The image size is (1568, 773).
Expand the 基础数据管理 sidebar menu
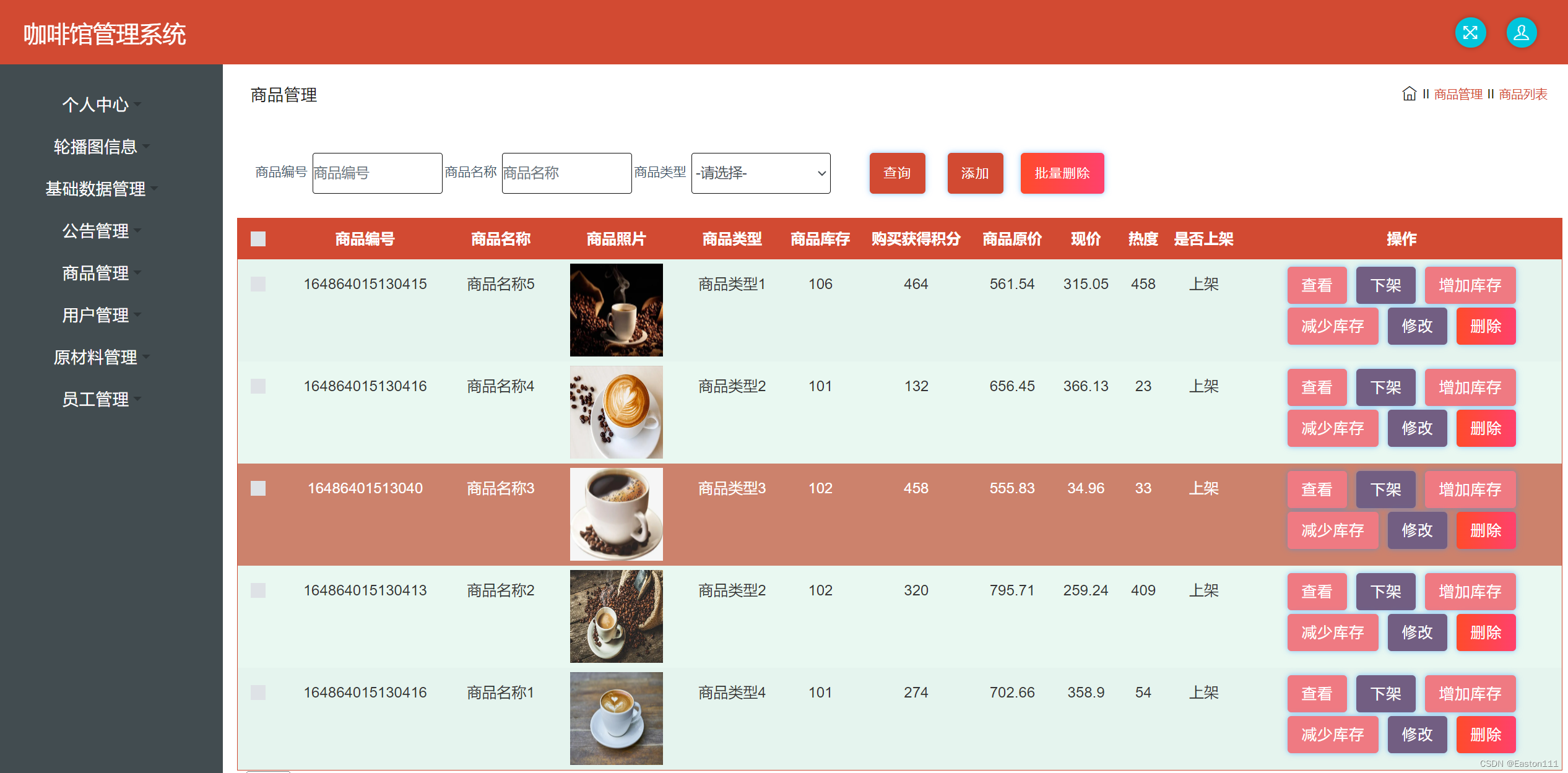(x=102, y=189)
